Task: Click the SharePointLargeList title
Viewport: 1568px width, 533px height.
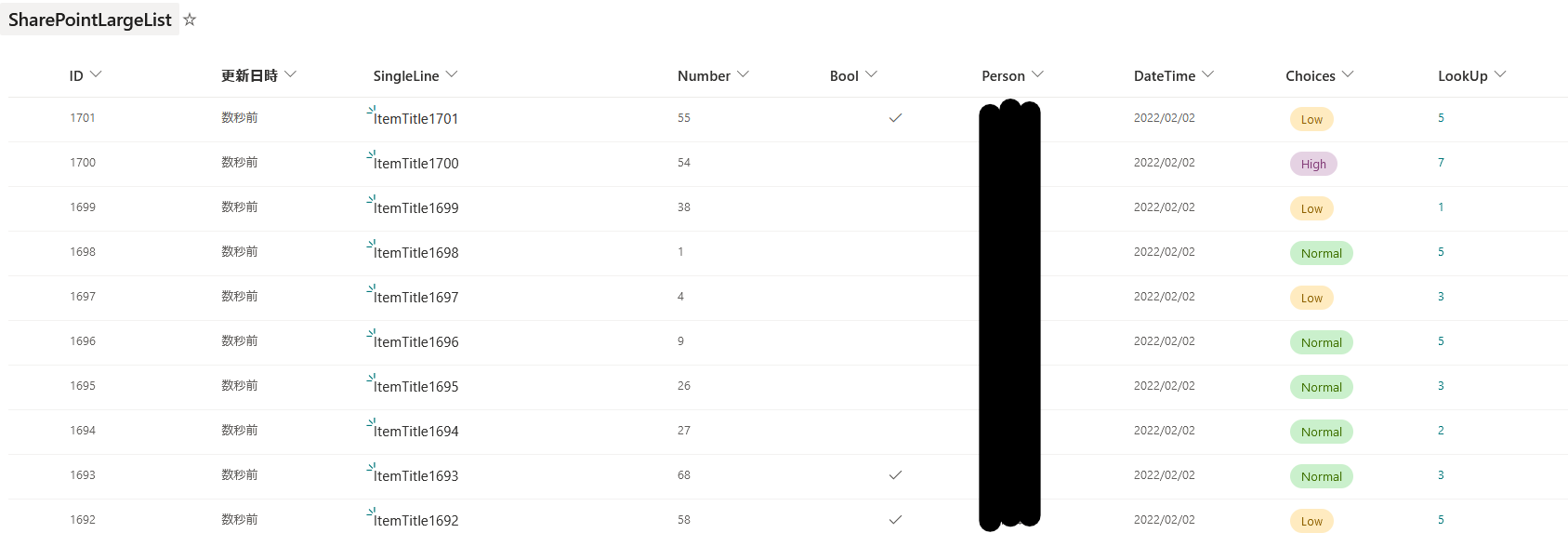Action: (89, 20)
